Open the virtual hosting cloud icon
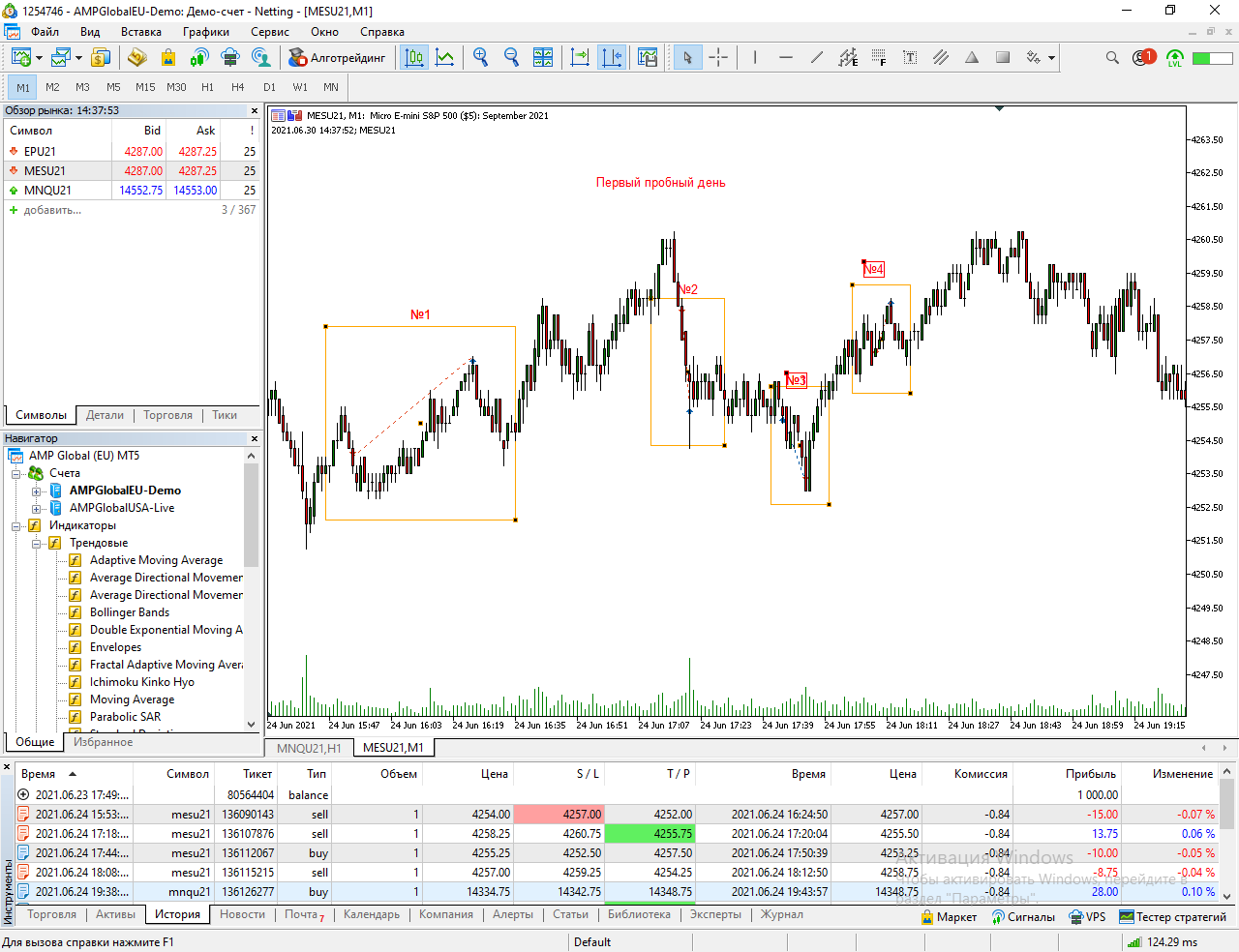1239x952 pixels. tap(230, 58)
